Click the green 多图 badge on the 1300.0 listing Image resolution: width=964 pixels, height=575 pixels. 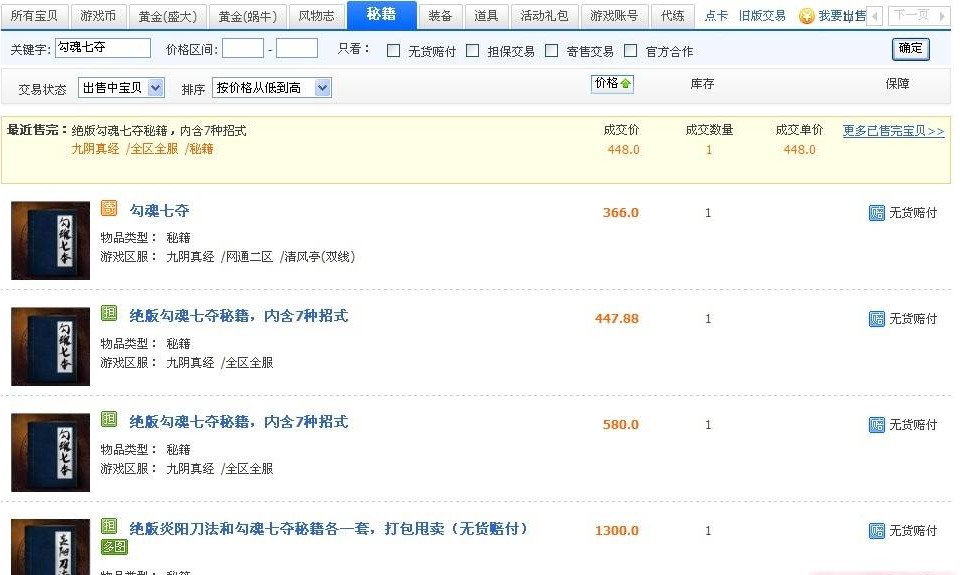[114, 547]
